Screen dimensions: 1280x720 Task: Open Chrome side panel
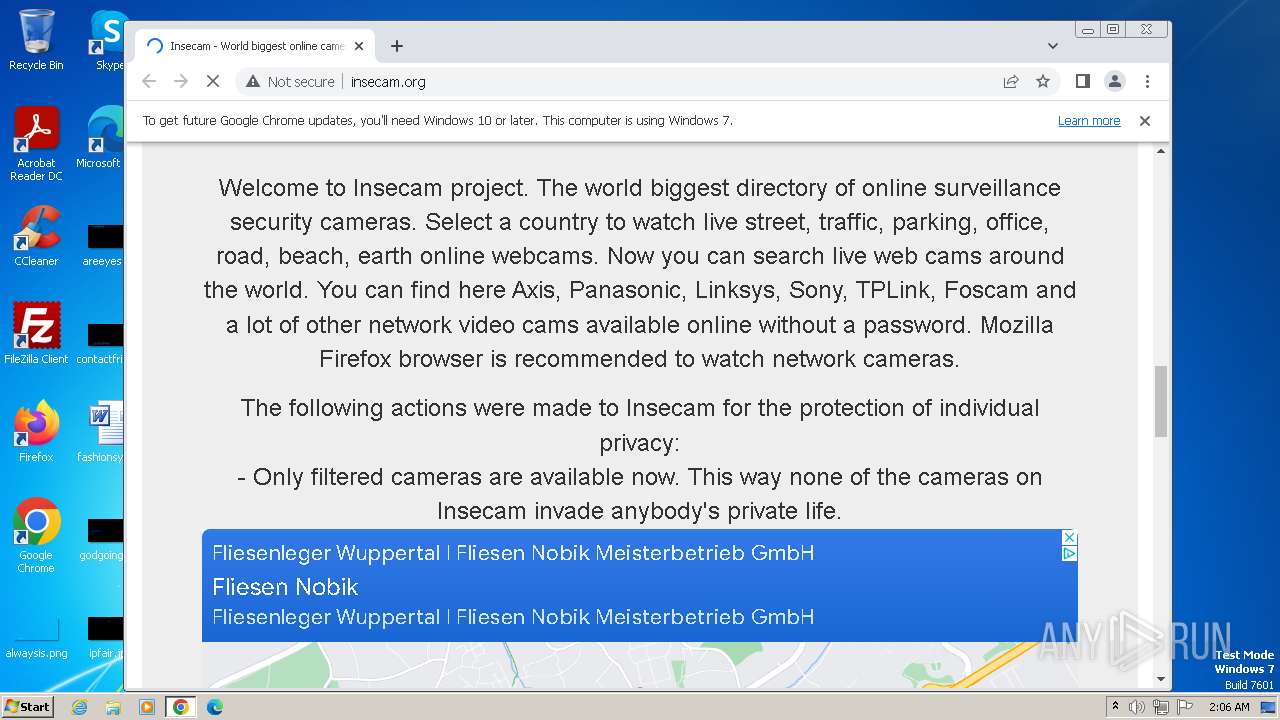(x=1082, y=81)
